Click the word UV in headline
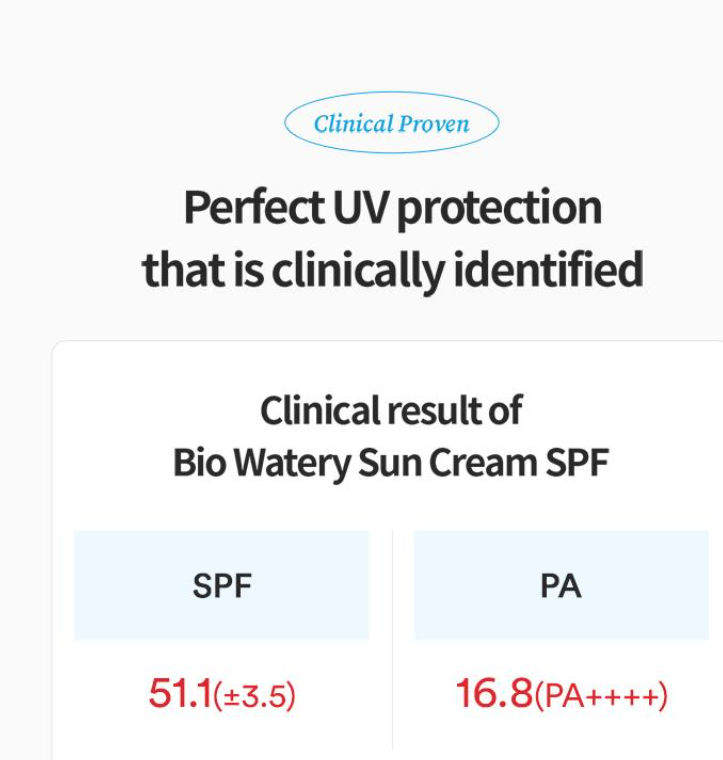The width and height of the screenshot is (723, 760). click(361, 207)
